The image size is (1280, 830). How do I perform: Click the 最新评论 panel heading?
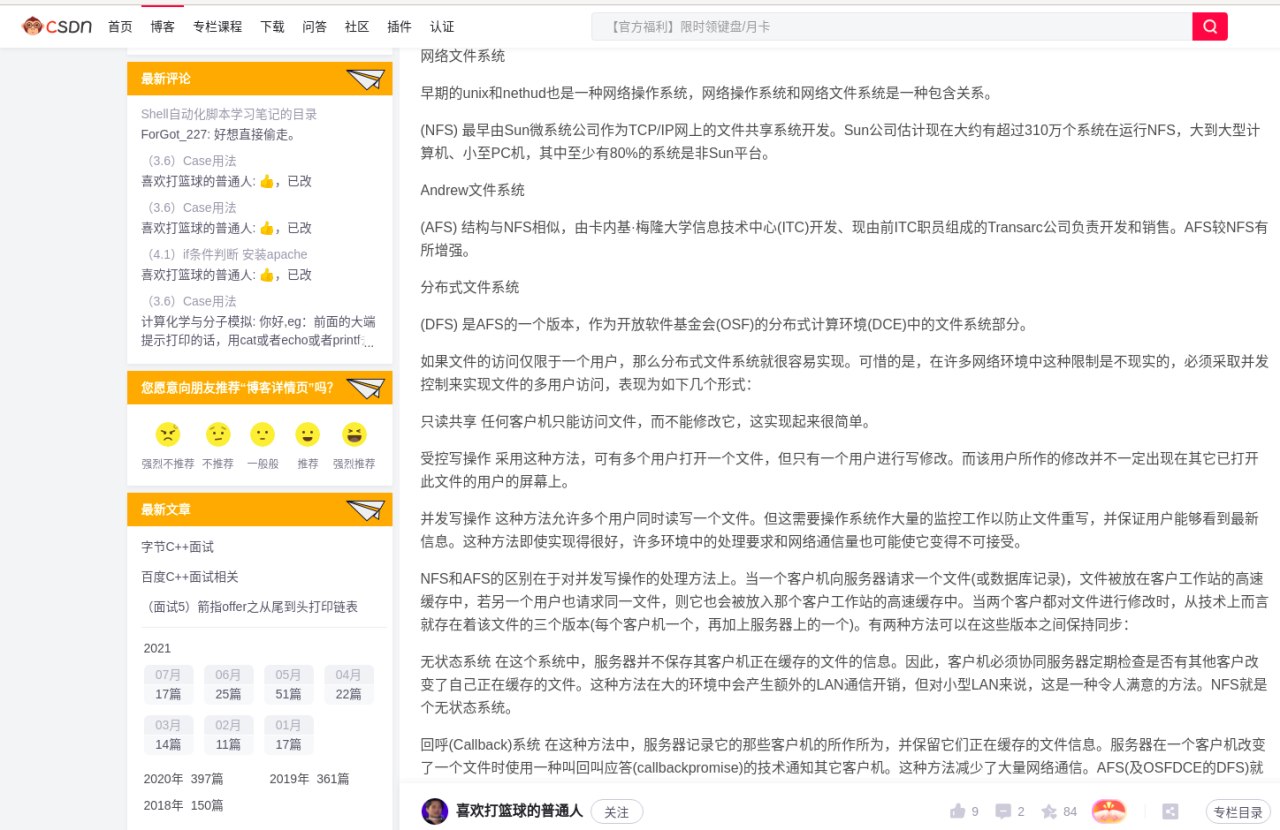(x=166, y=79)
